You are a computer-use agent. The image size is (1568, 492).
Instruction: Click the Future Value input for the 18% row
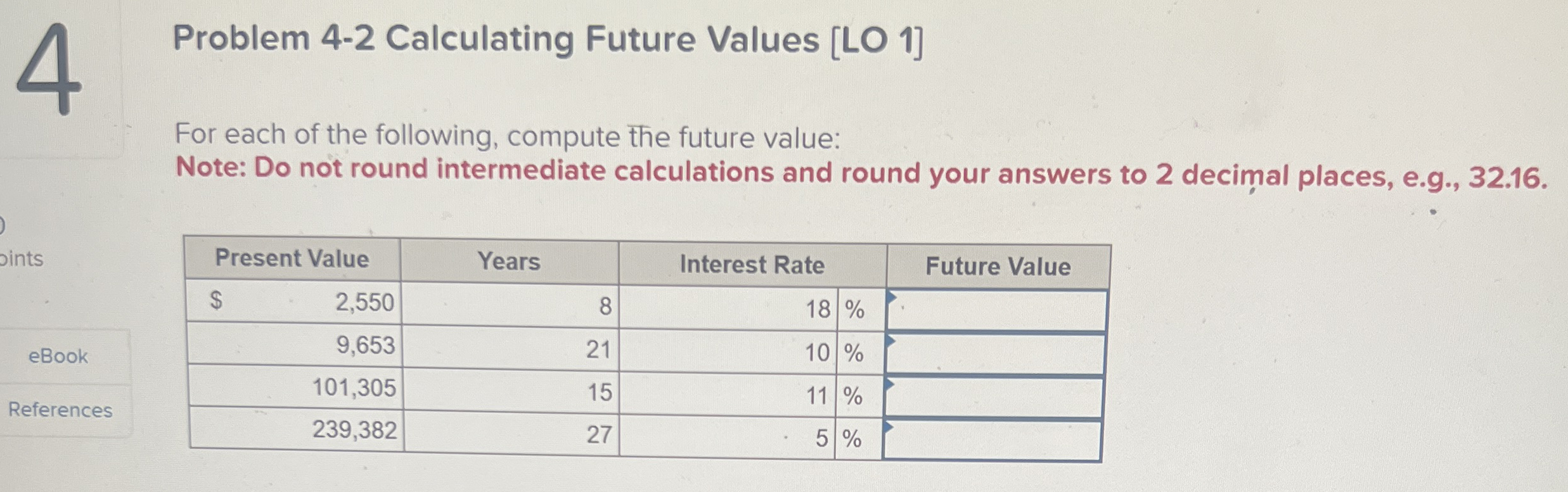coord(995,310)
